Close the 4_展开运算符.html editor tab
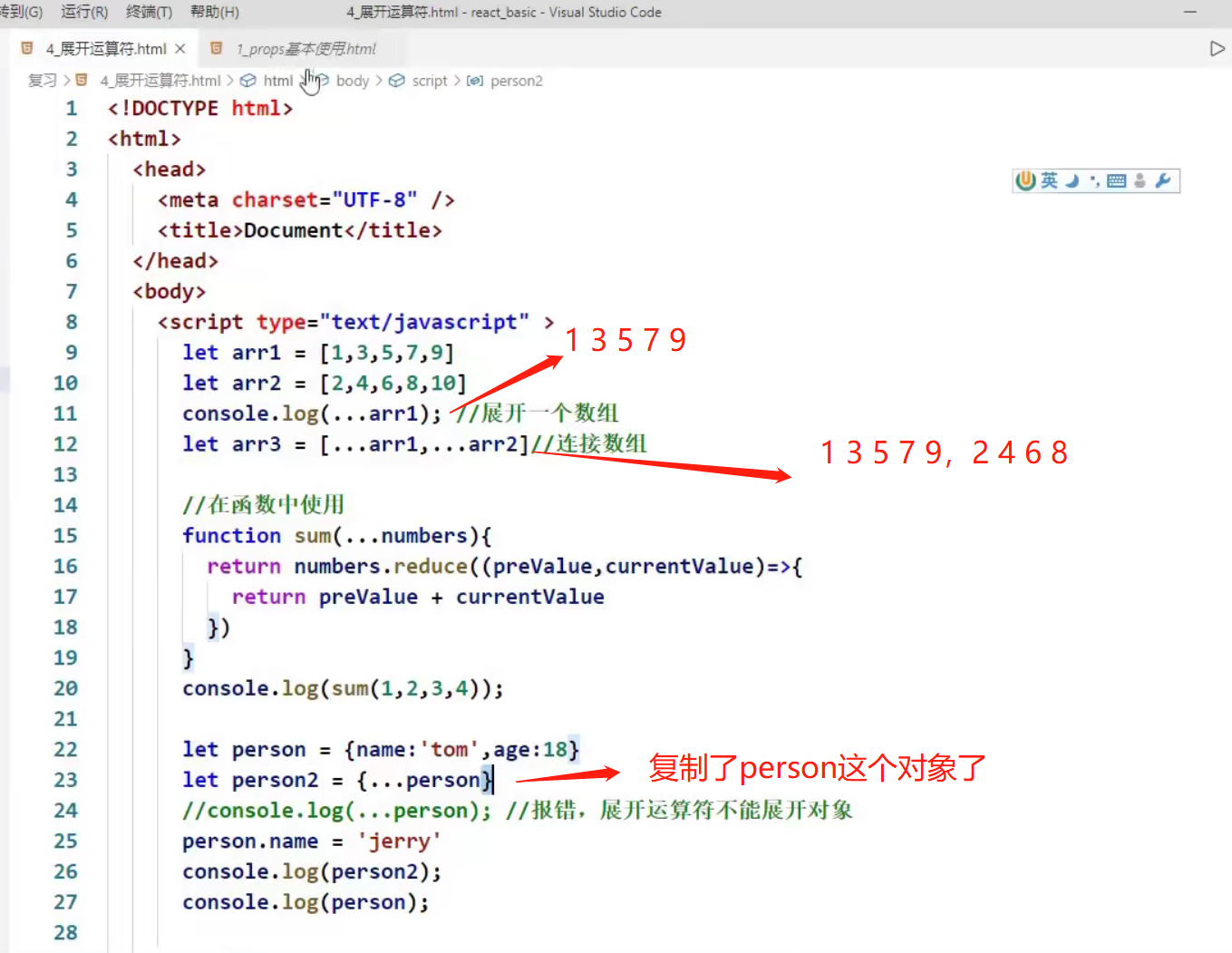Viewport: 1232px width, 953px height. click(x=180, y=49)
